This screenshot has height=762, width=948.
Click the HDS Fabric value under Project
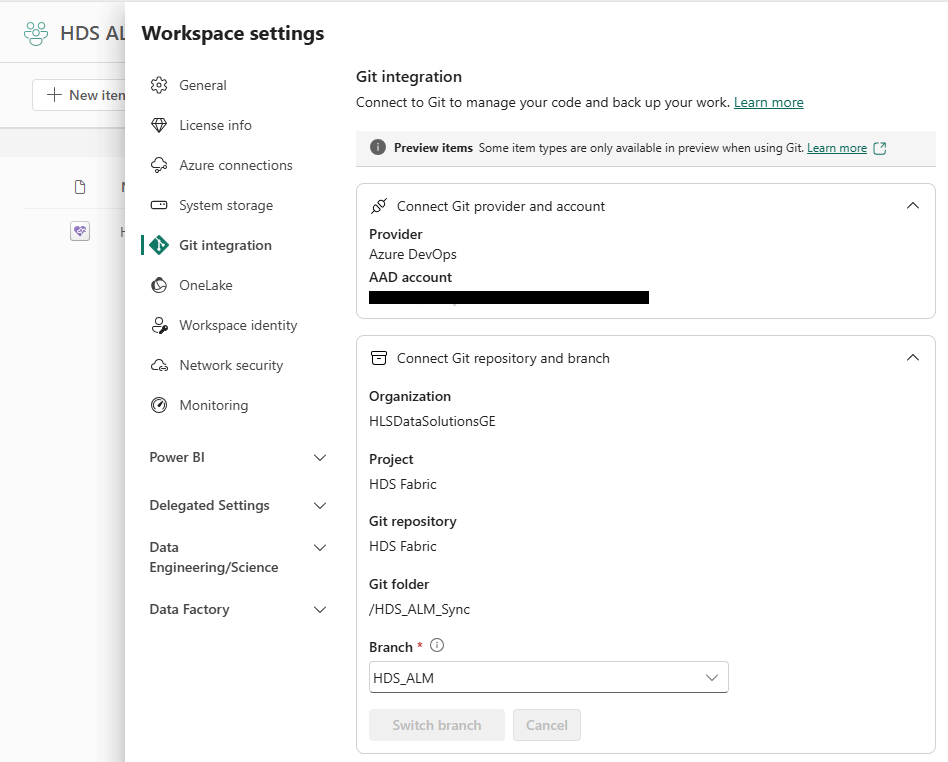(403, 484)
